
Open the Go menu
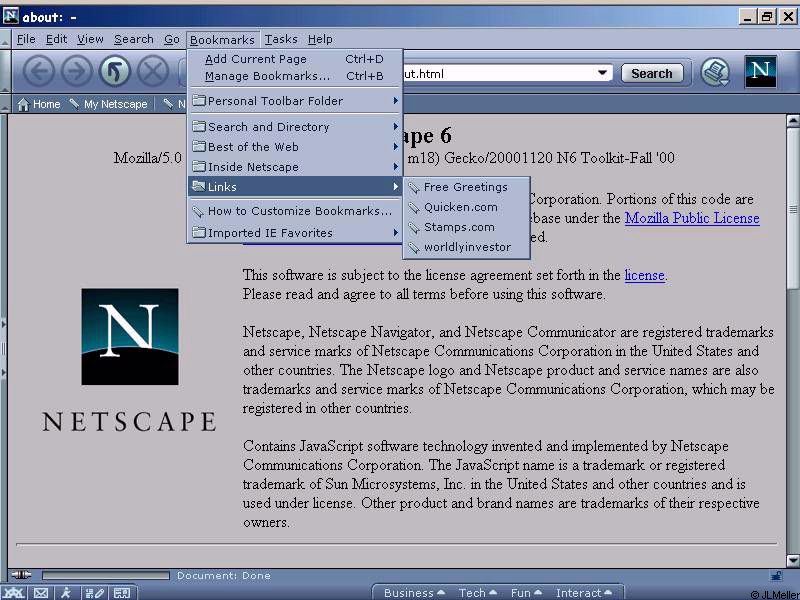coord(172,39)
